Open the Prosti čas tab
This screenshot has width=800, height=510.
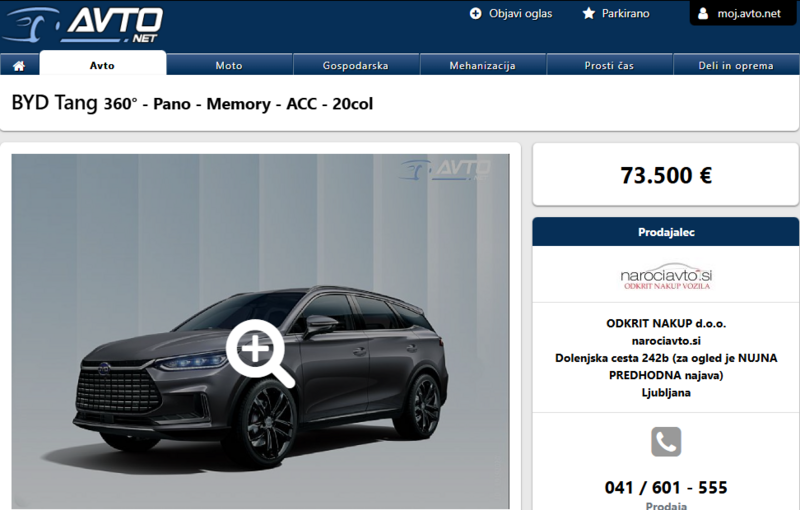pyautogui.click(x=609, y=65)
